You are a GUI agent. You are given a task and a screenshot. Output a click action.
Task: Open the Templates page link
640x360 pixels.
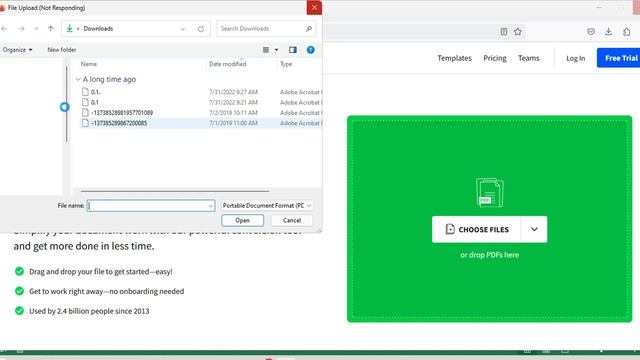tap(454, 58)
